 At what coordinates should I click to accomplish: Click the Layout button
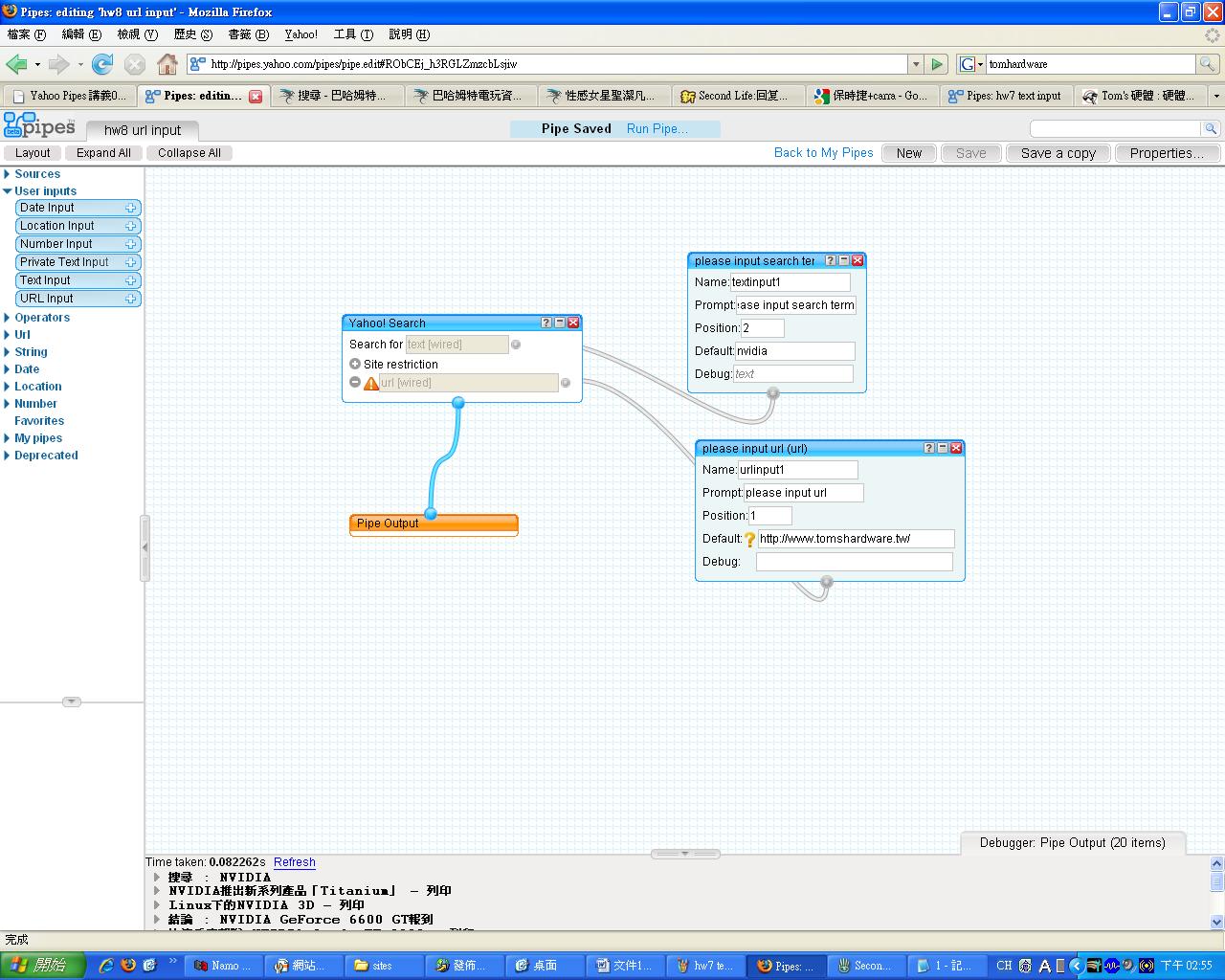click(x=33, y=153)
